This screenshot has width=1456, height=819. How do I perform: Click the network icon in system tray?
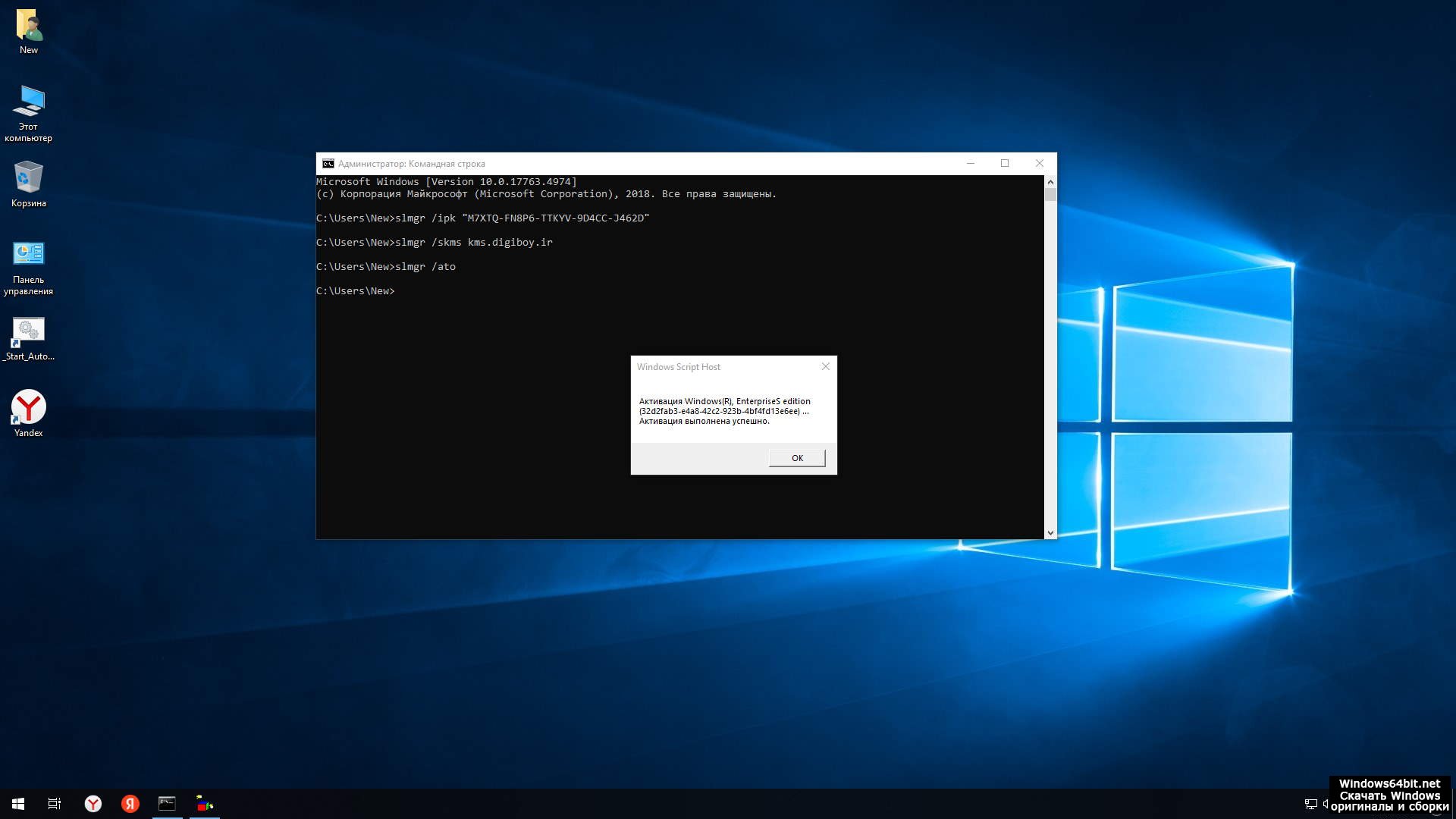click(1310, 804)
